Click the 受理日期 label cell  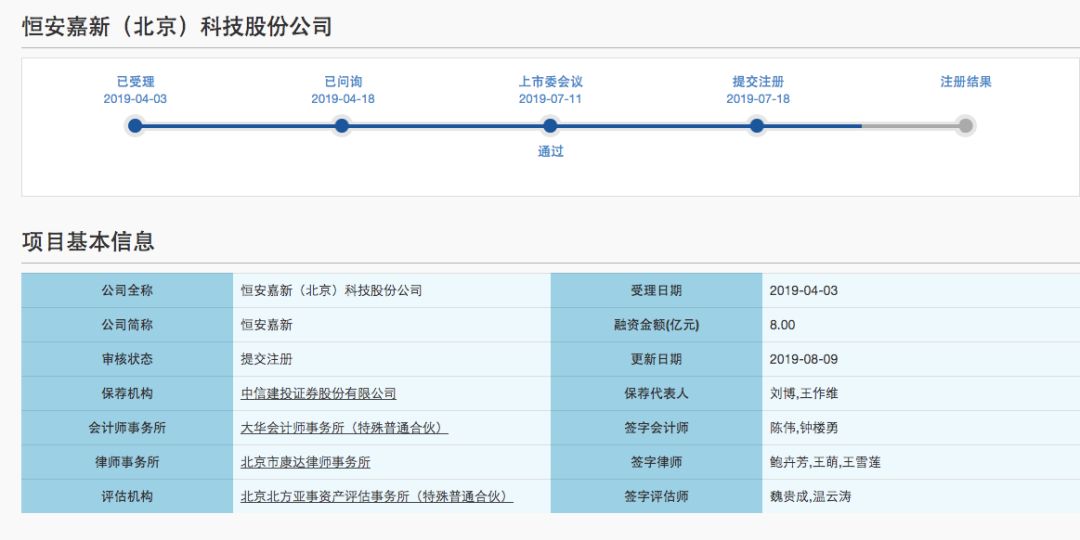[656, 291]
